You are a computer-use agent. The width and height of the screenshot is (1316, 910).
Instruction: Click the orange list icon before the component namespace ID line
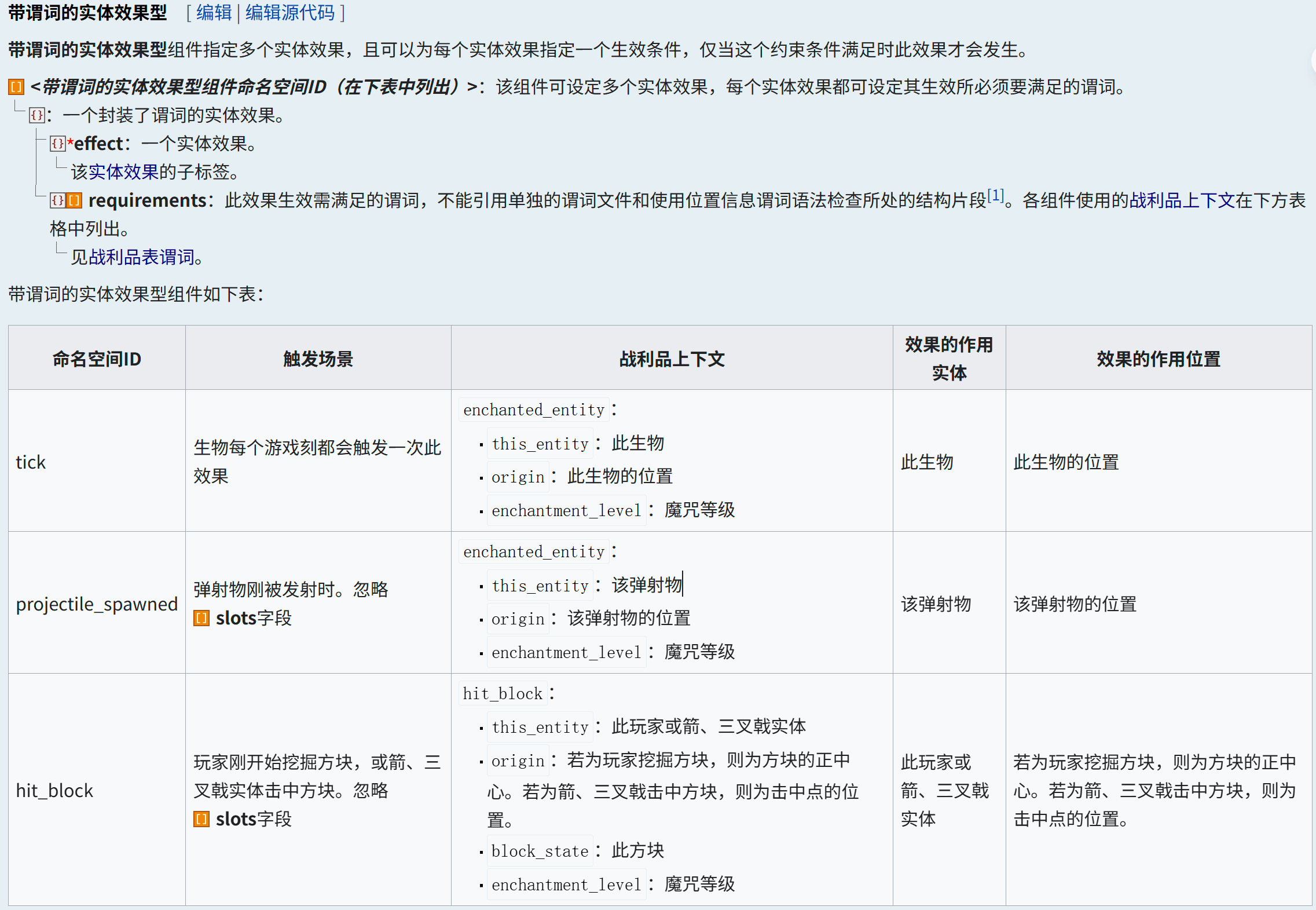click(16, 87)
